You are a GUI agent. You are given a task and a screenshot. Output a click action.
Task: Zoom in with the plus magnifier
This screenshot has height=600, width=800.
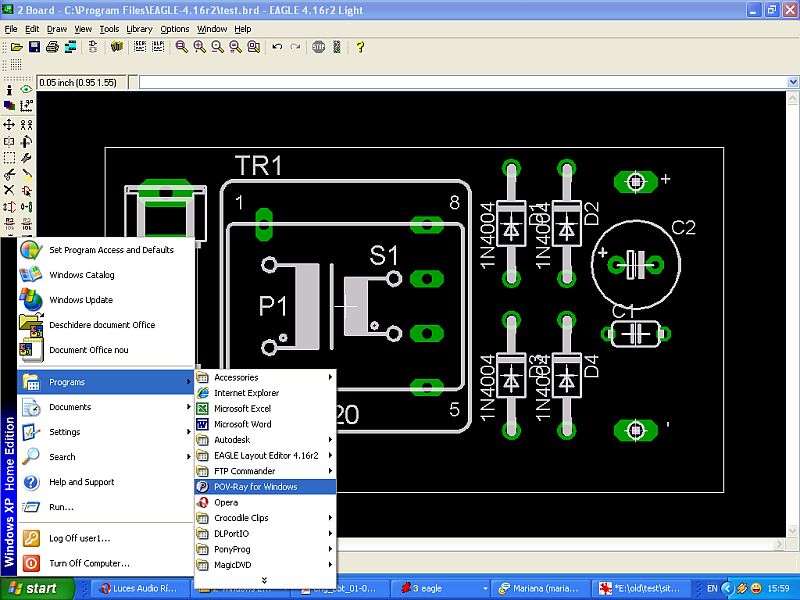tap(199, 47)
